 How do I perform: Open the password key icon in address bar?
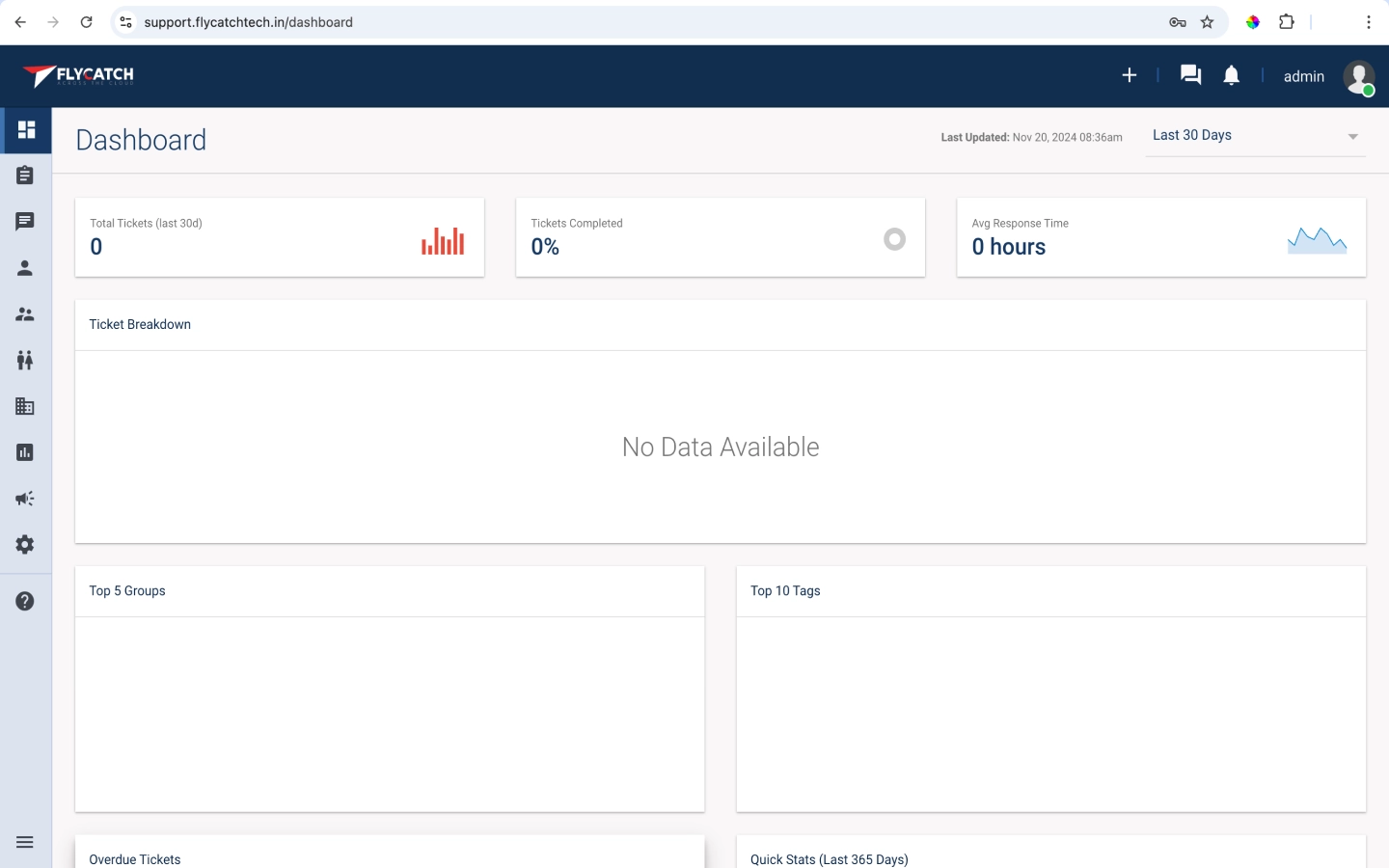pos(1178,22)
